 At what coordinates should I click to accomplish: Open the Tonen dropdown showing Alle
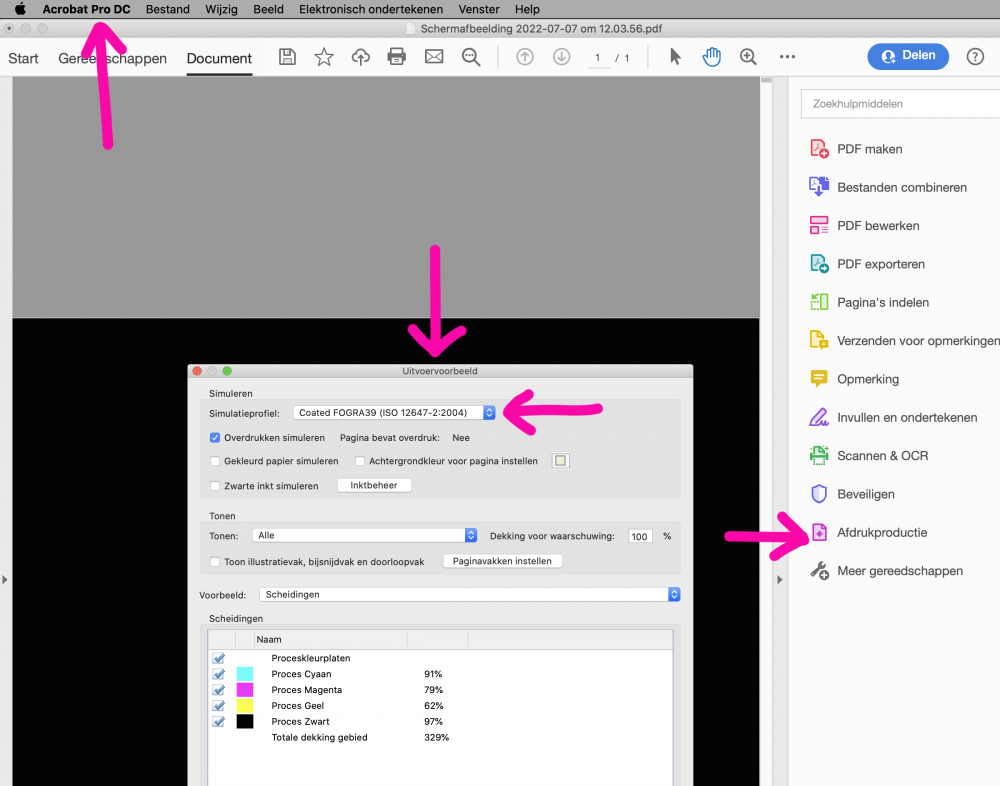click(365, 535)
